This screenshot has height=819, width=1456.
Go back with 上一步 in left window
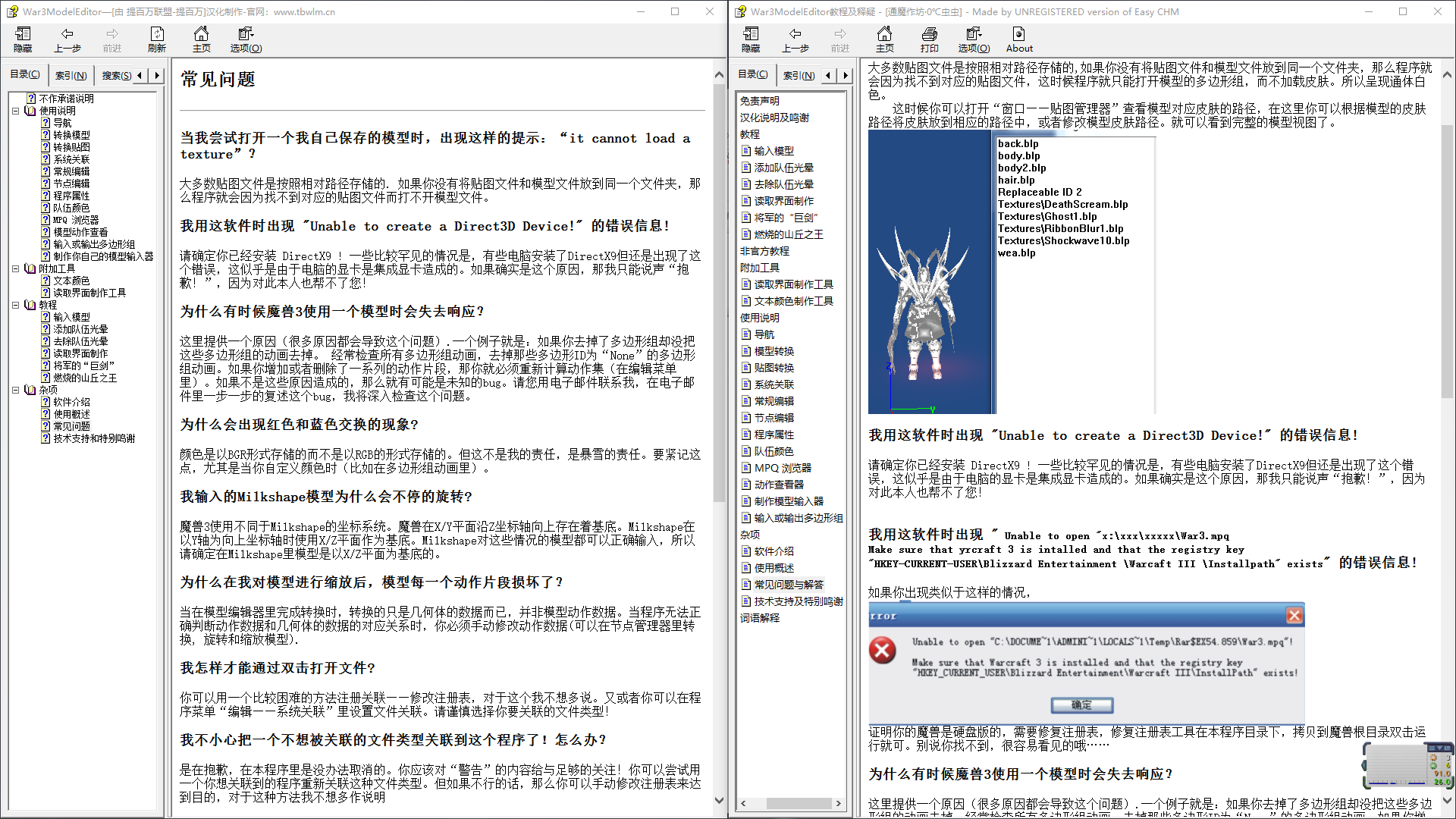pos(67,39)
